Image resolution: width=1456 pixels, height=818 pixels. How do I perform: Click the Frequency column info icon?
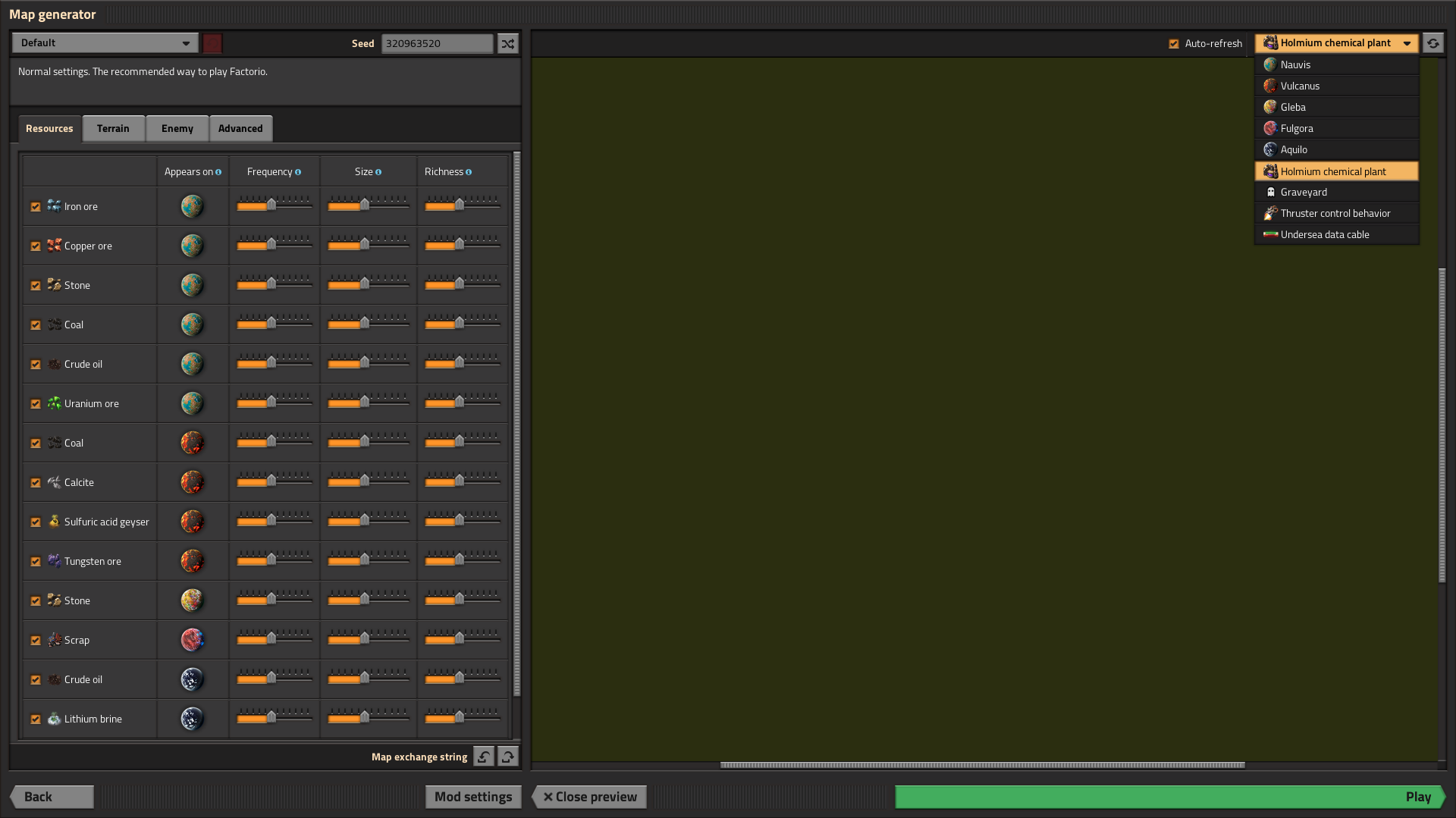[298, 172]
